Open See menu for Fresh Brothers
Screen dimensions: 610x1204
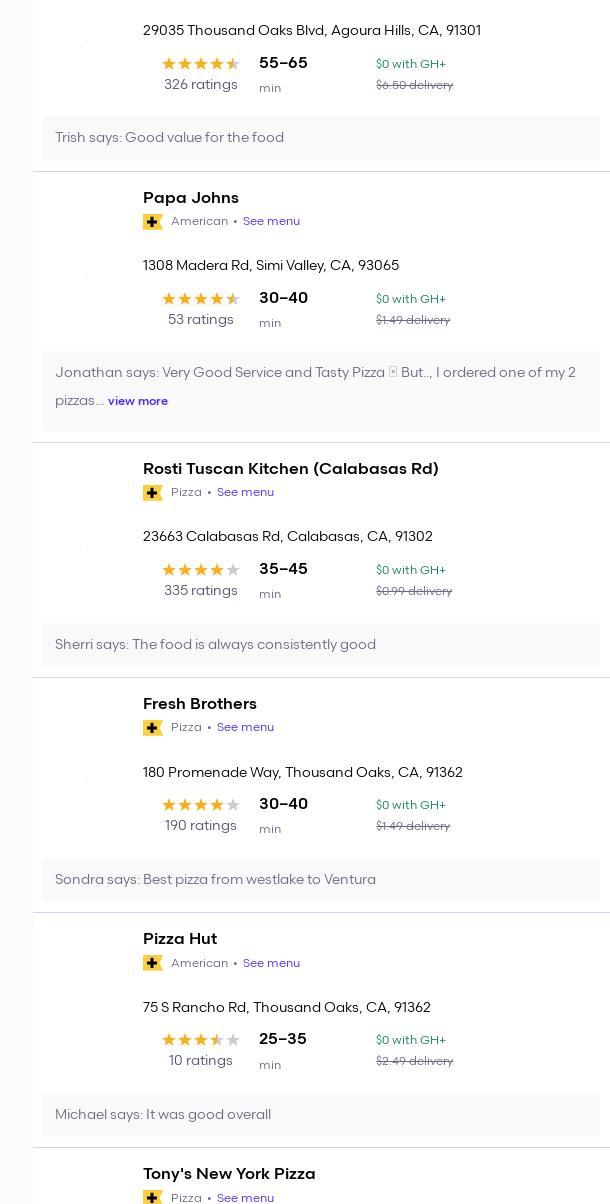pos(245,728)
